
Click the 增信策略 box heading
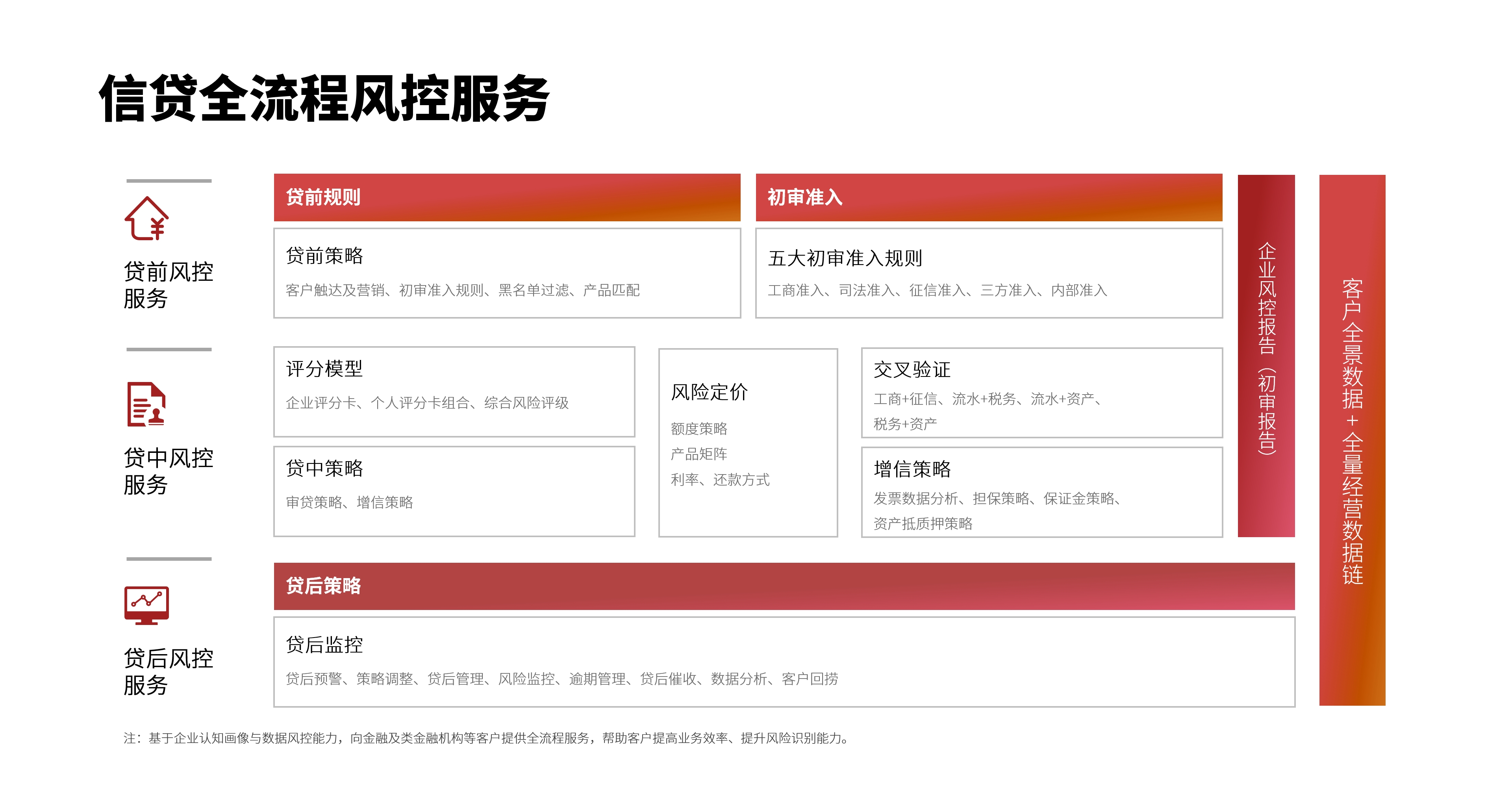coord(912,469)
